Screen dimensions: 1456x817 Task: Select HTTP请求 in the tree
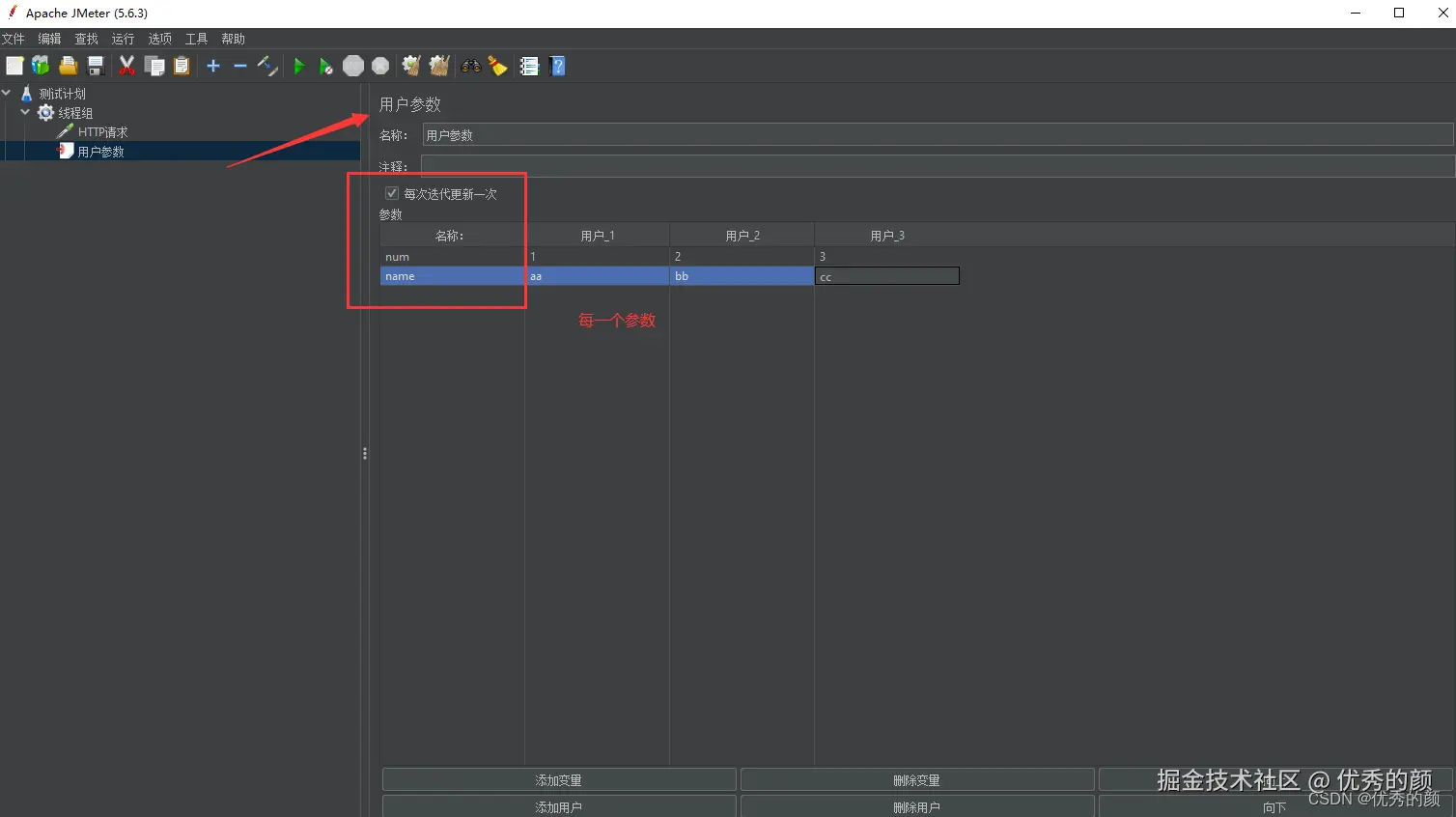coord(103,132)
